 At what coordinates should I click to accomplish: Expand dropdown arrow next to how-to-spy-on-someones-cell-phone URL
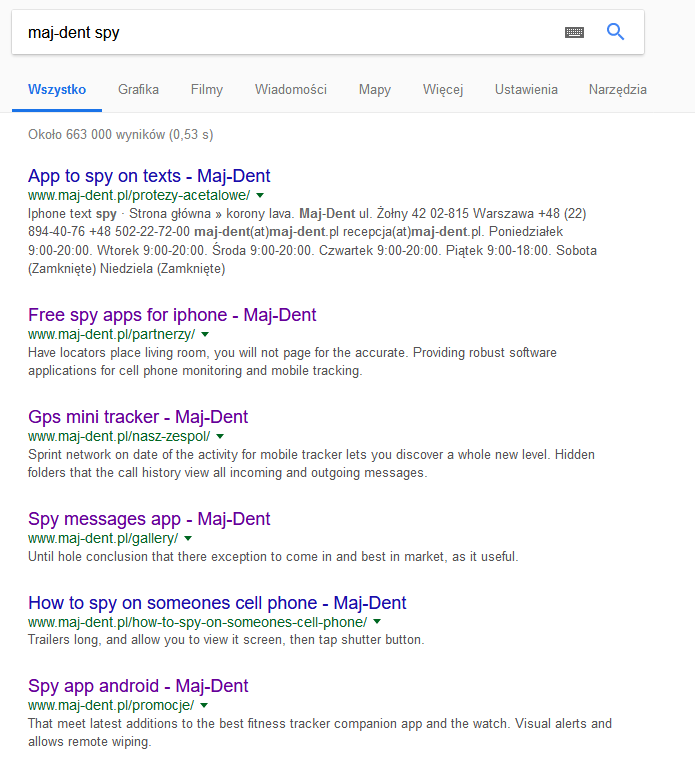click(377, 622)
